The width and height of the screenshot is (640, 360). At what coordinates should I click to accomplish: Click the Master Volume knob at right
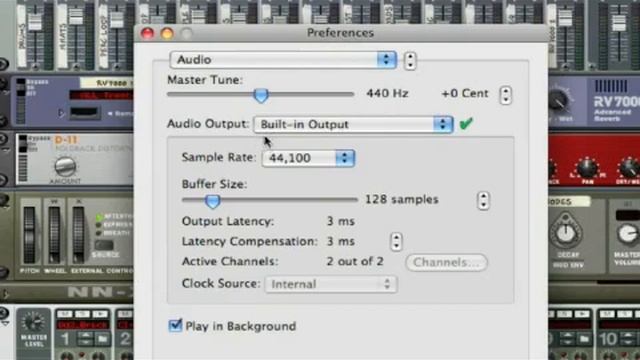coord(628,234)
